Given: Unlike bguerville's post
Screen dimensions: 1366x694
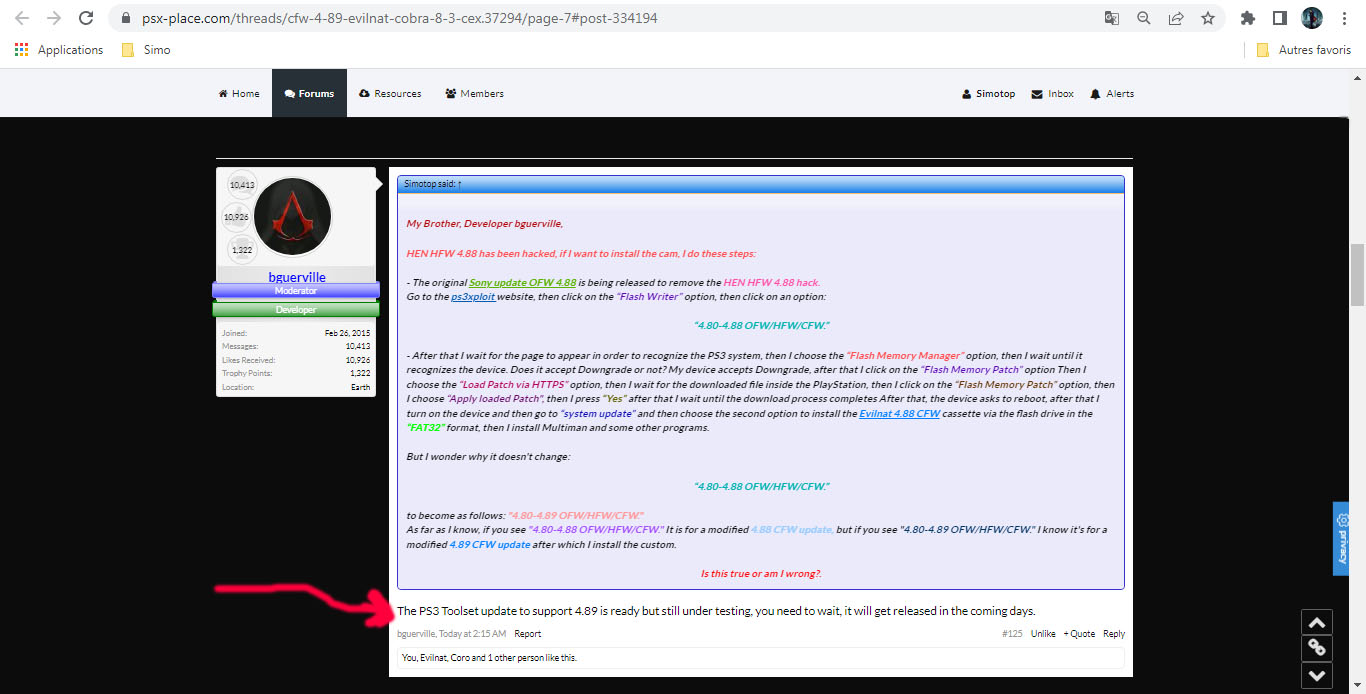Looking at the screenshot, I should coord(1043,634).
